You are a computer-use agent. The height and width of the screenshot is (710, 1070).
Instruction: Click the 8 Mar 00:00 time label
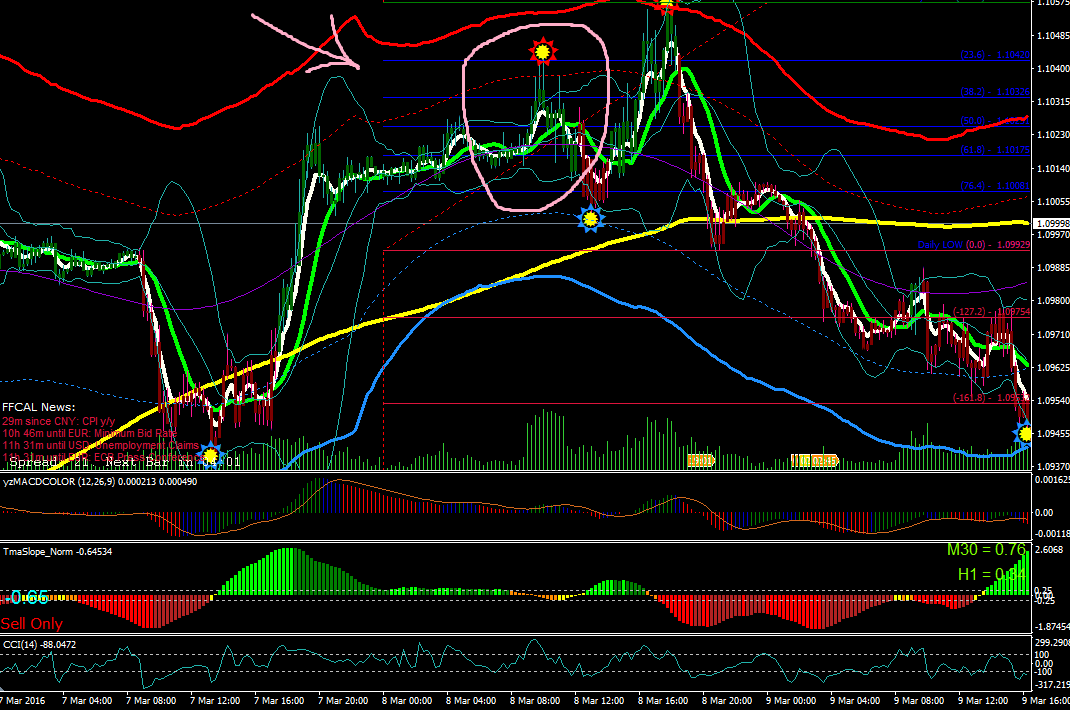(x=407, y=700)
